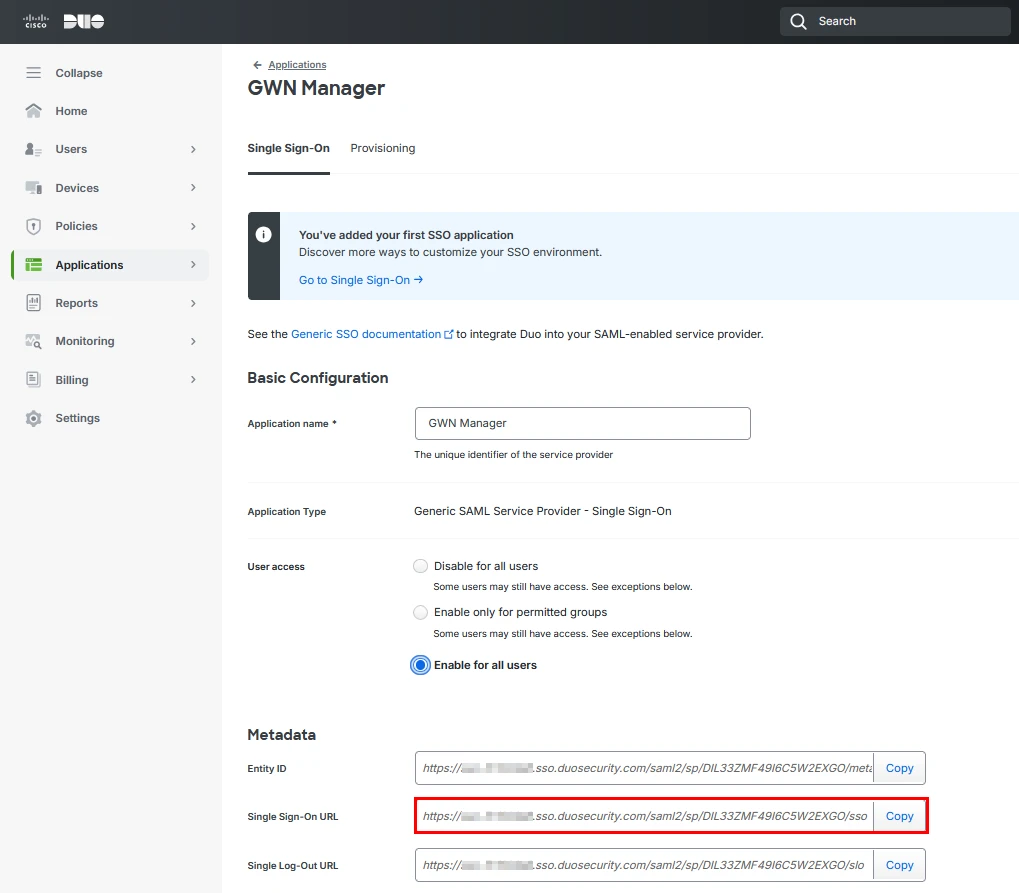Viewport: 1019px width, 893px height.
Task: Click the GWN Manager page heading
Action: (x=316, y=88)
